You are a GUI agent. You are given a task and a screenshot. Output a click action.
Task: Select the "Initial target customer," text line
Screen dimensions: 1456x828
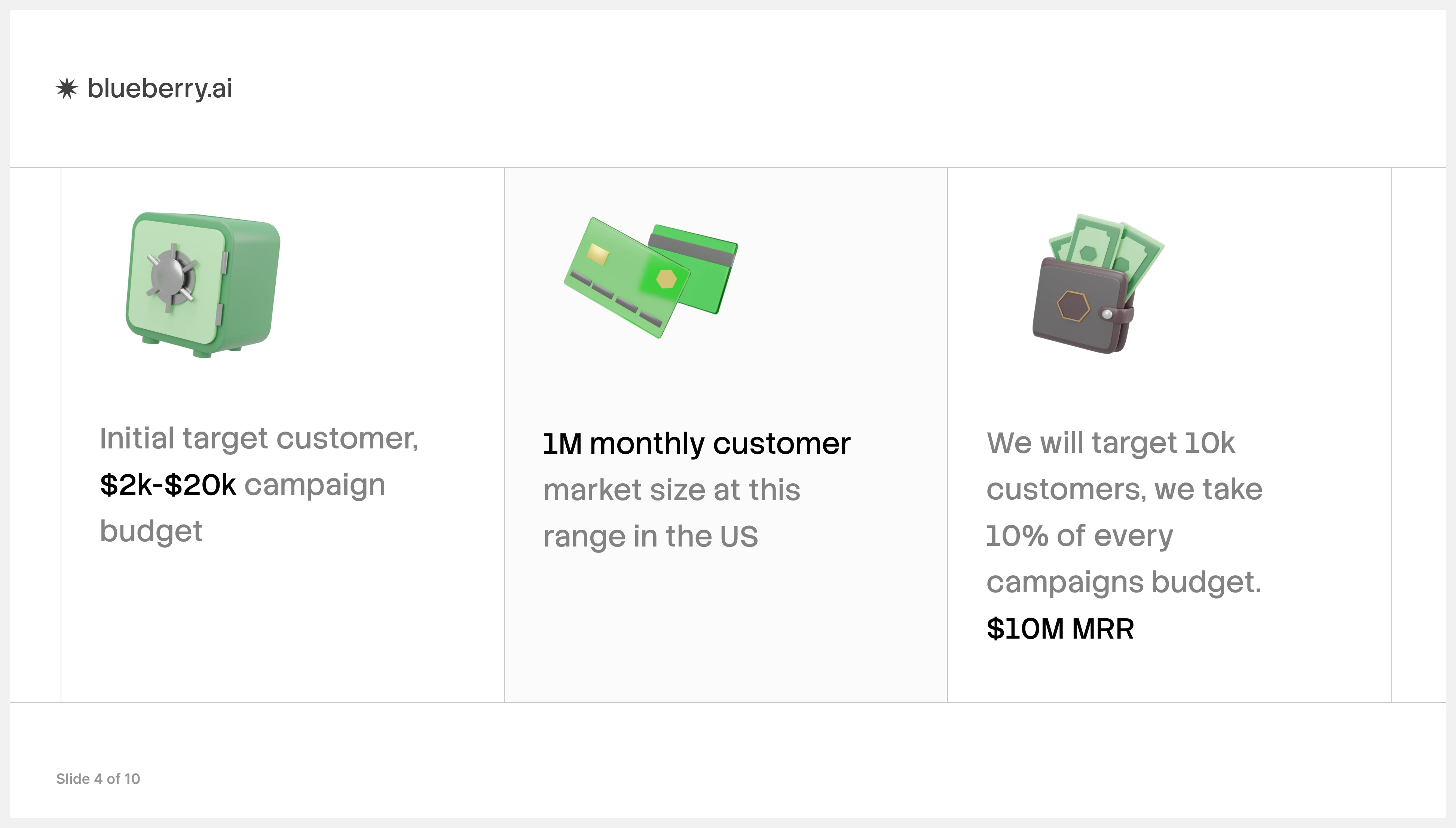259,438
